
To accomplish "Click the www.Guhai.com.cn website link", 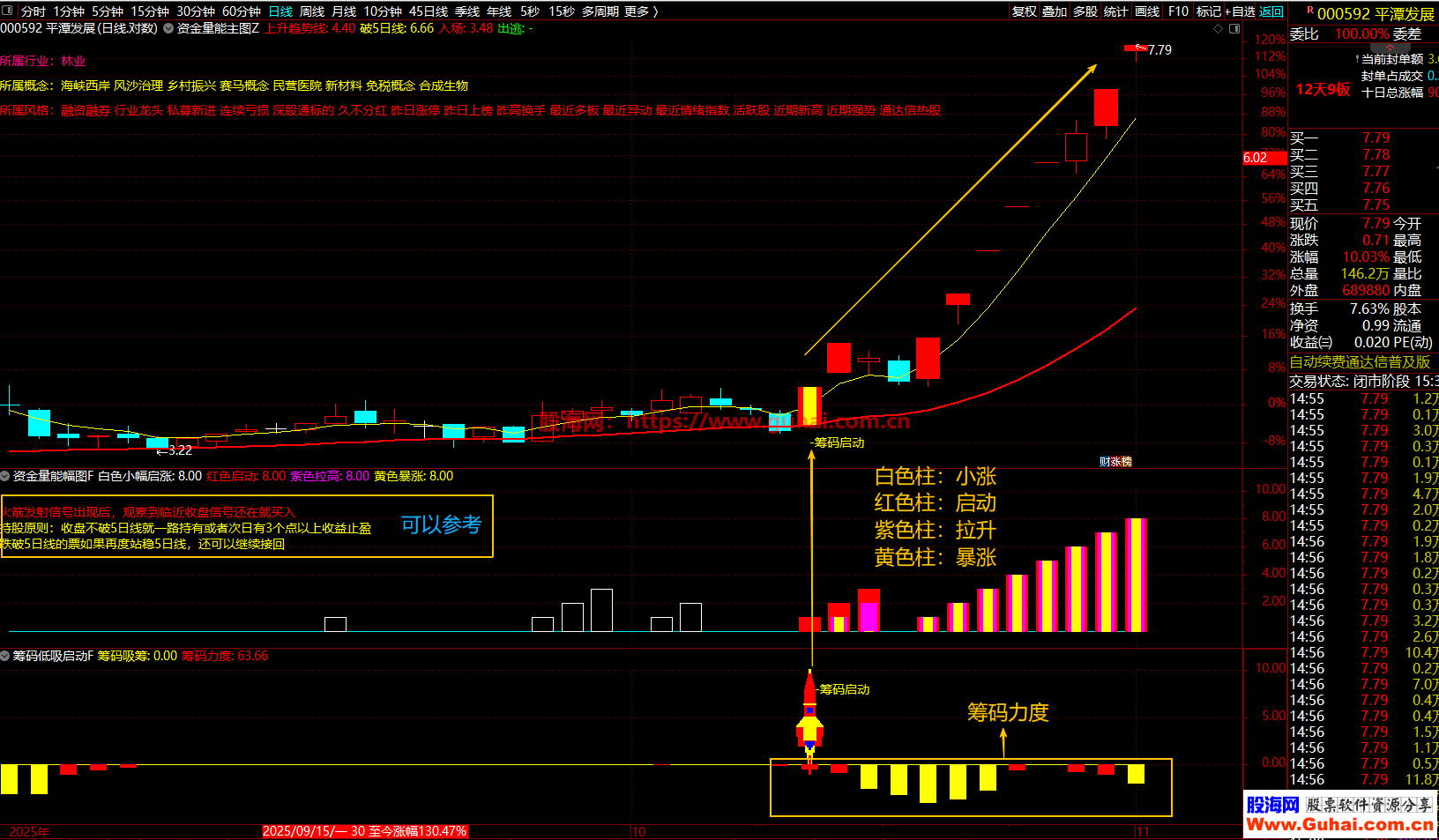I will 1339,825.
